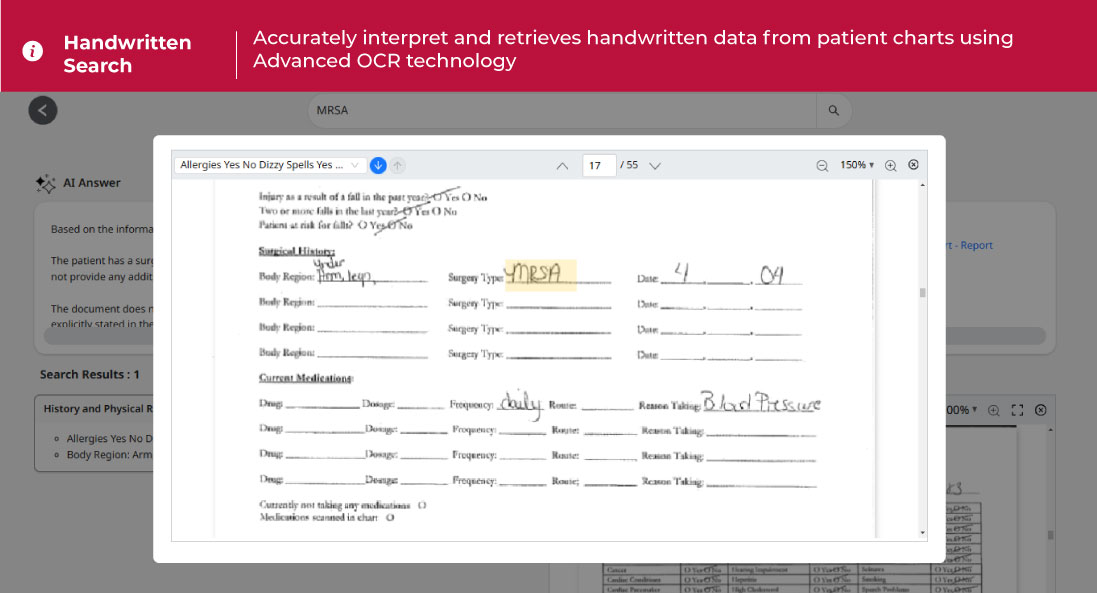
Task: Zoom out of the document viewer
Action: coord(822,166)
